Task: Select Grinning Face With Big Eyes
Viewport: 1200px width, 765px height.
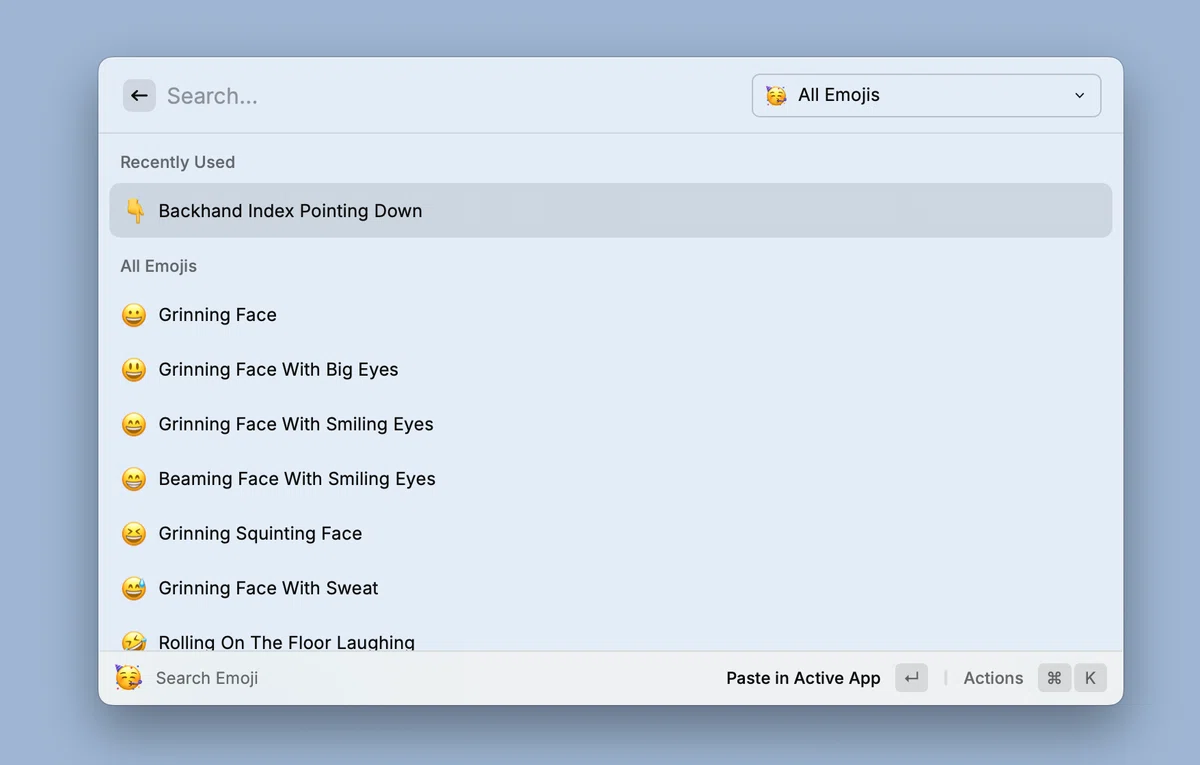Action: [x=610, y=370]
